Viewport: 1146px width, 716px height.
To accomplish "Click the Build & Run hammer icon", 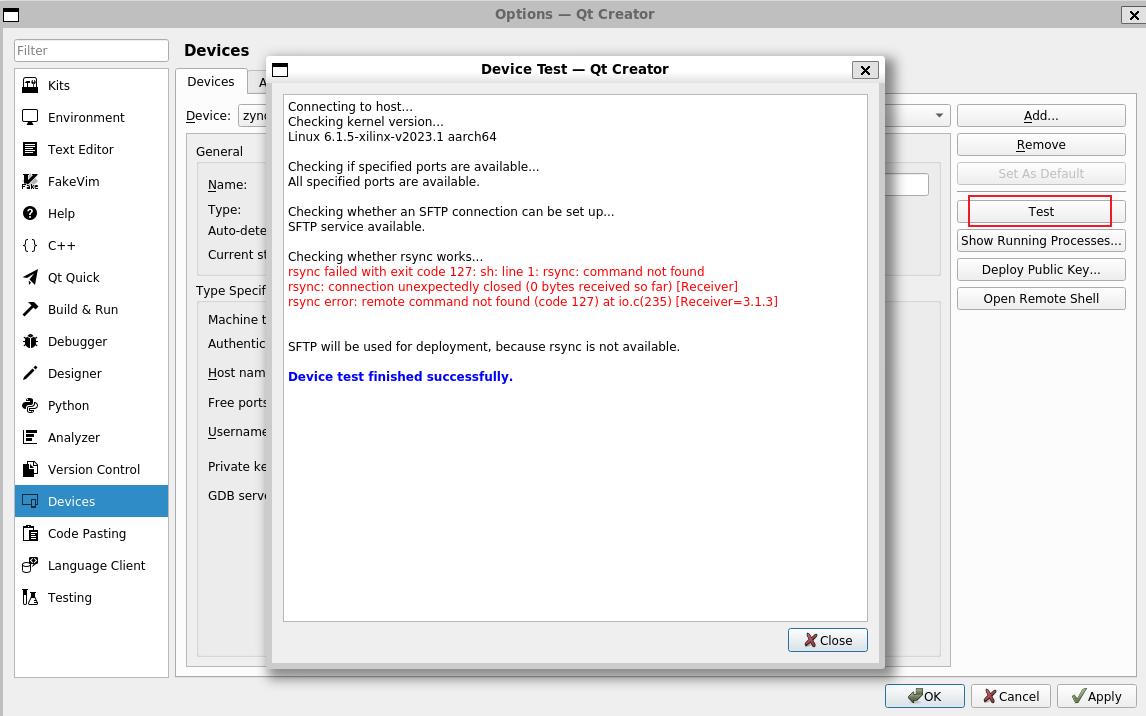I will coord(30,310).
